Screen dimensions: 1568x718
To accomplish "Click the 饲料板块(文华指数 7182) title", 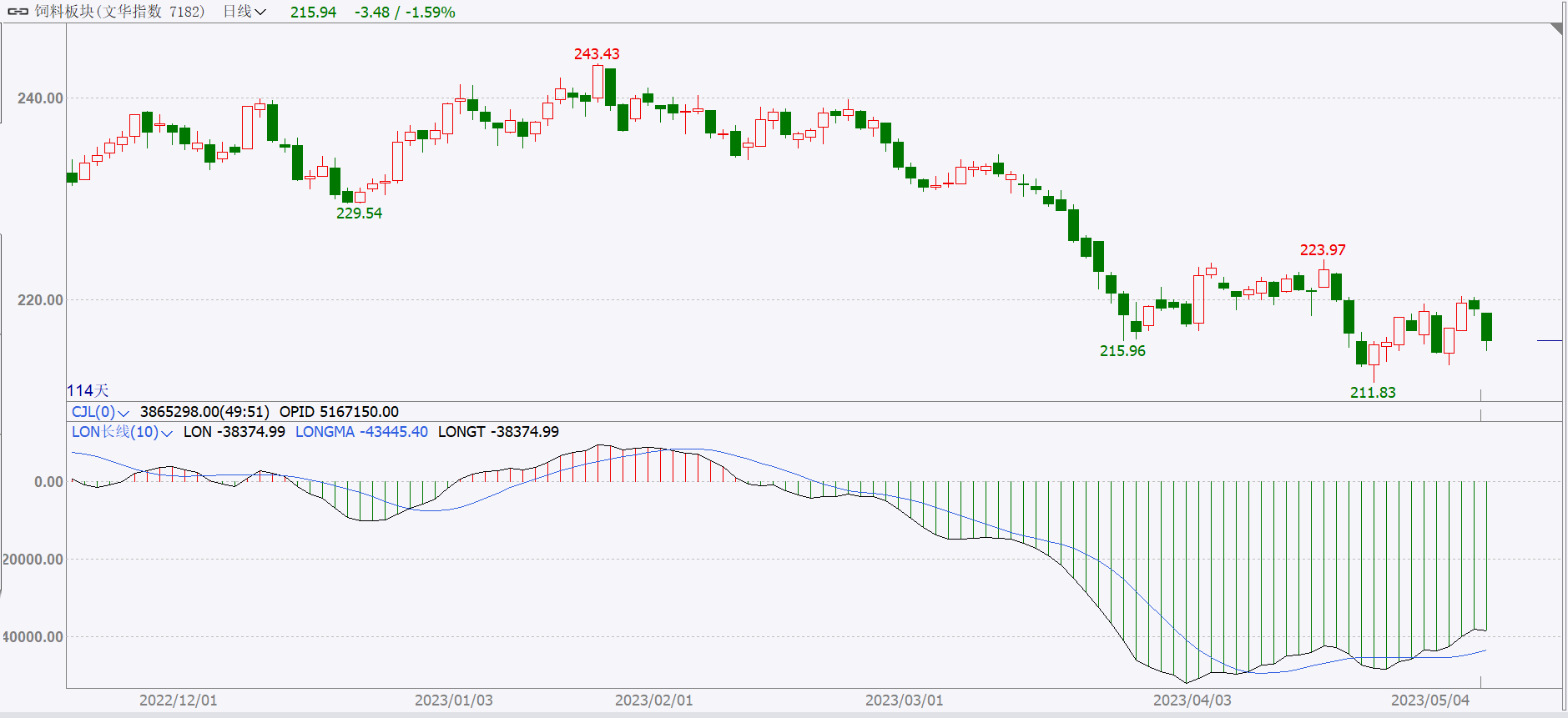I will coord(119,12).
